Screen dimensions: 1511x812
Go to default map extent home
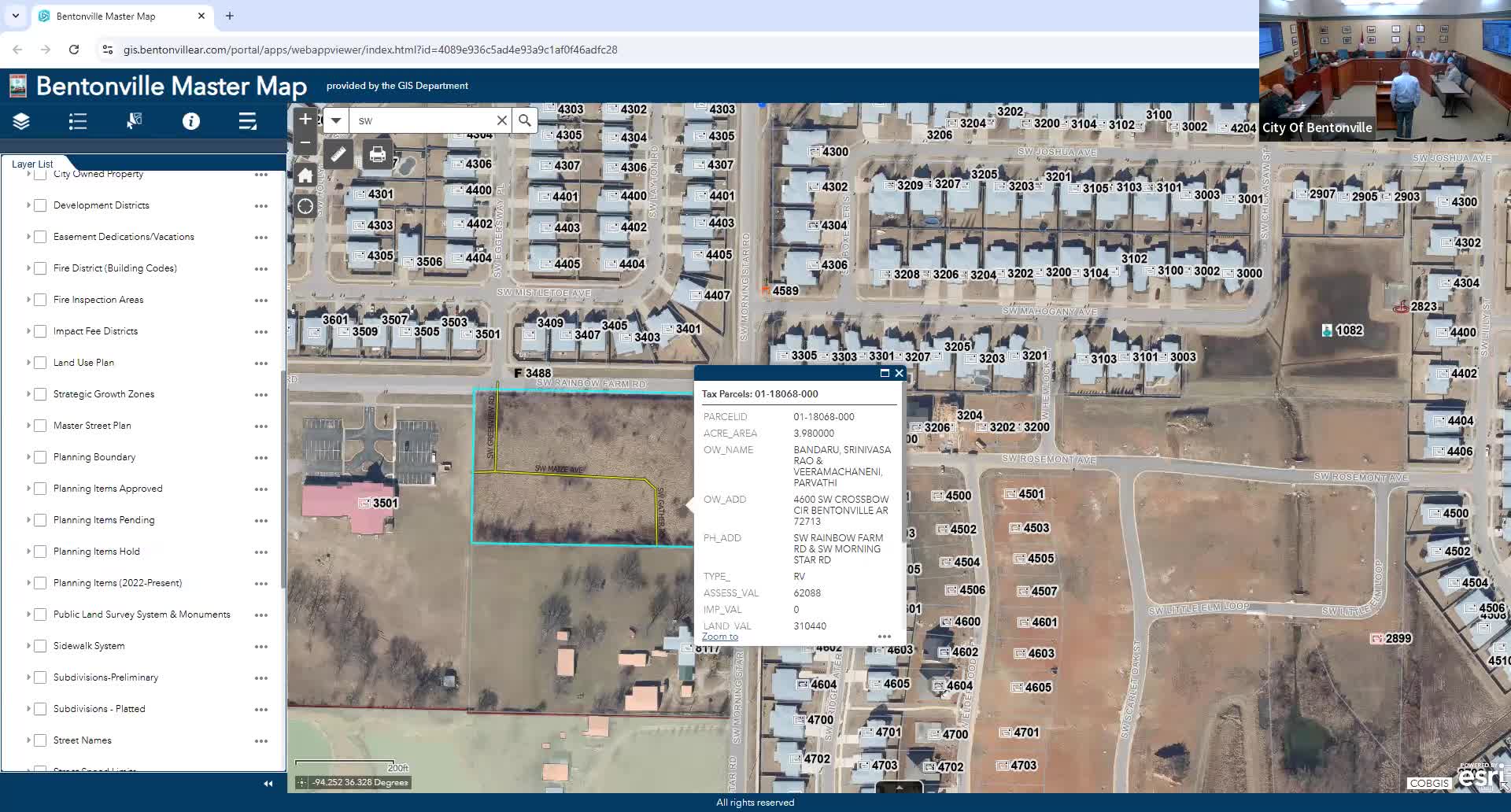[x=305, y=175]
